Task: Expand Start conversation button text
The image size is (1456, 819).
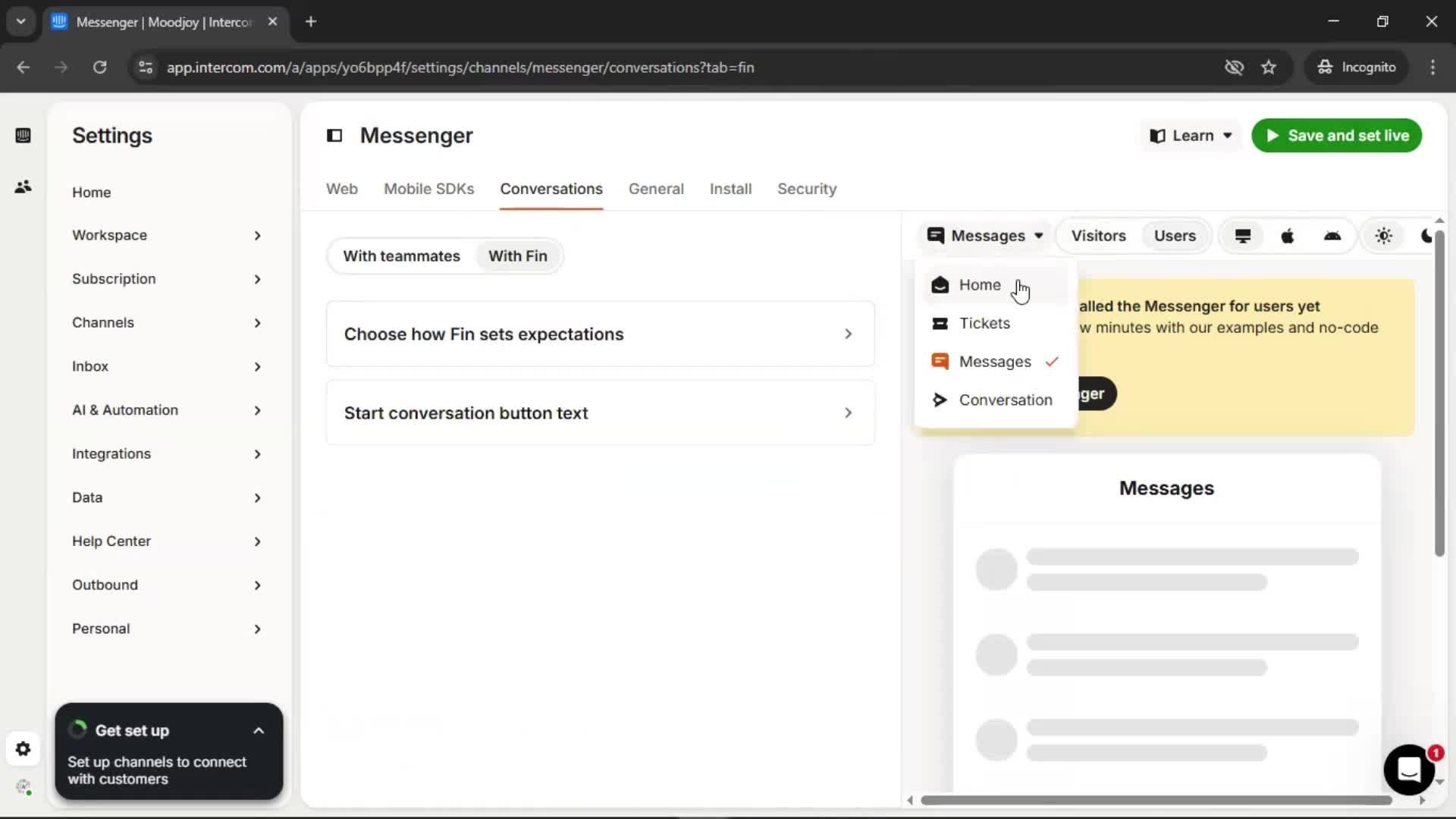Action: coord(600,413)
